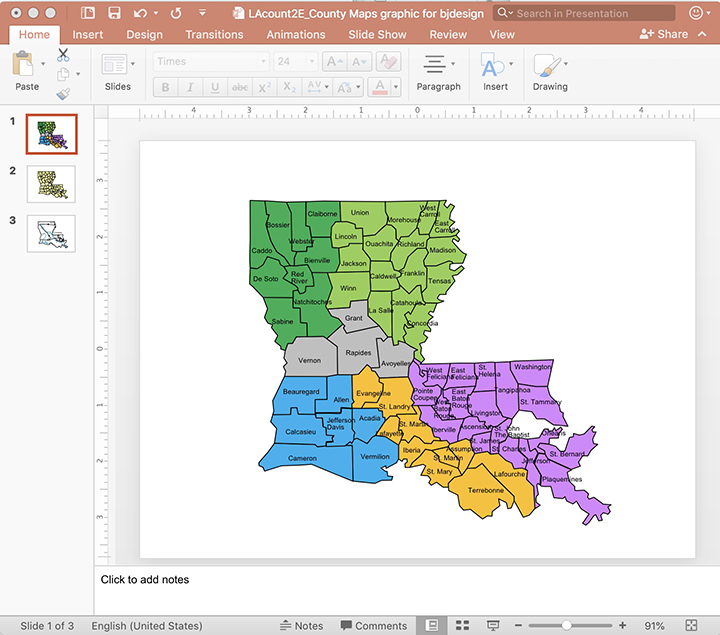720x635 pixels.
Task: Decrease font size with the A-down icon
Action: pos(359,62)
